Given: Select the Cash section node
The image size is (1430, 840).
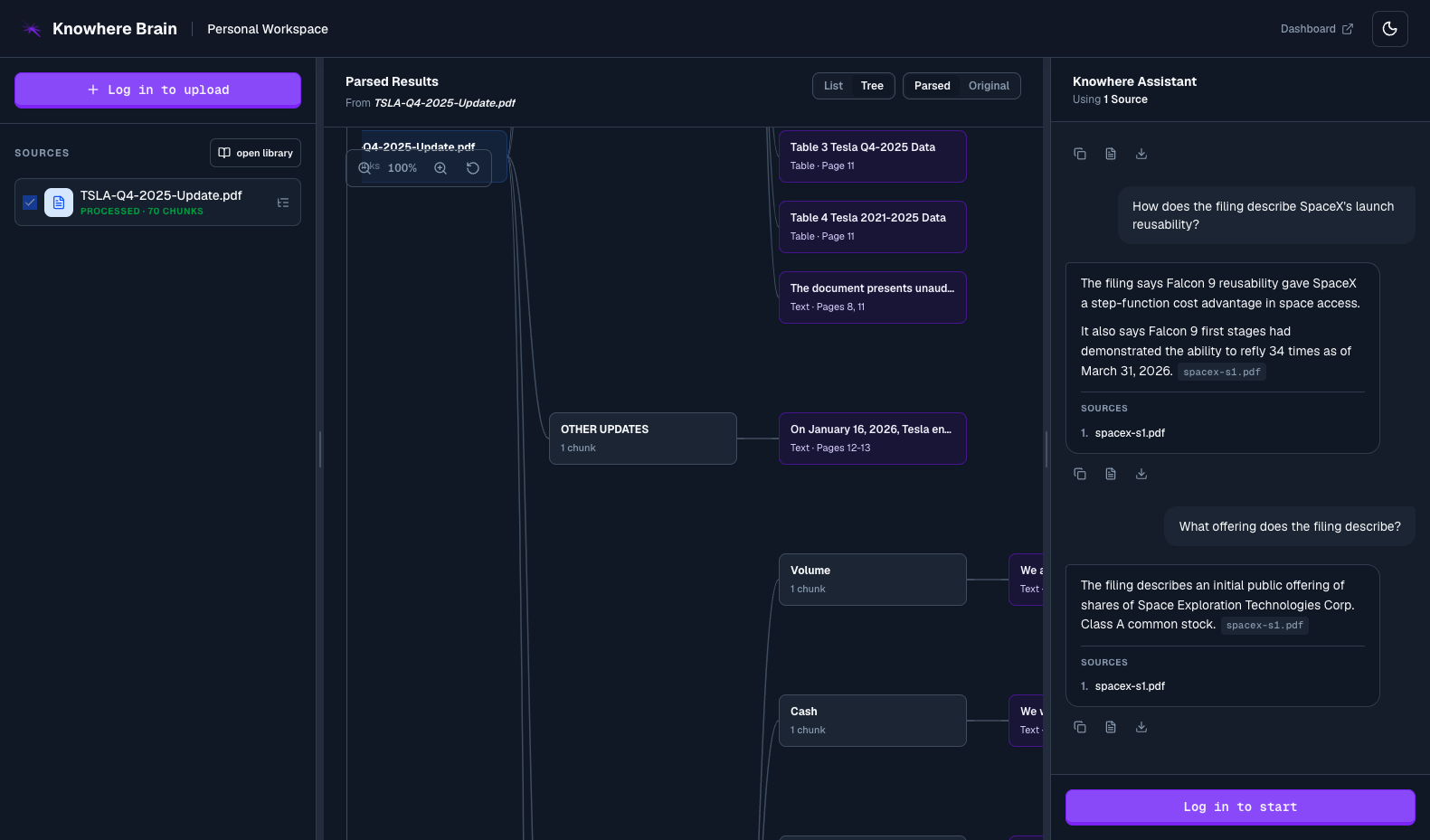Looking at the screenshot, I should coord(873,721).
